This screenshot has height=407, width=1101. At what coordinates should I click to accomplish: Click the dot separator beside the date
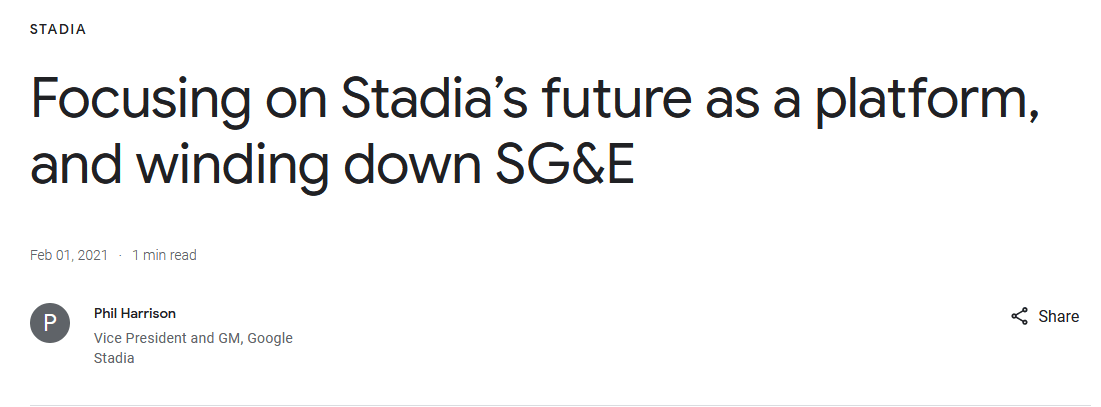[x=120, y=255]
